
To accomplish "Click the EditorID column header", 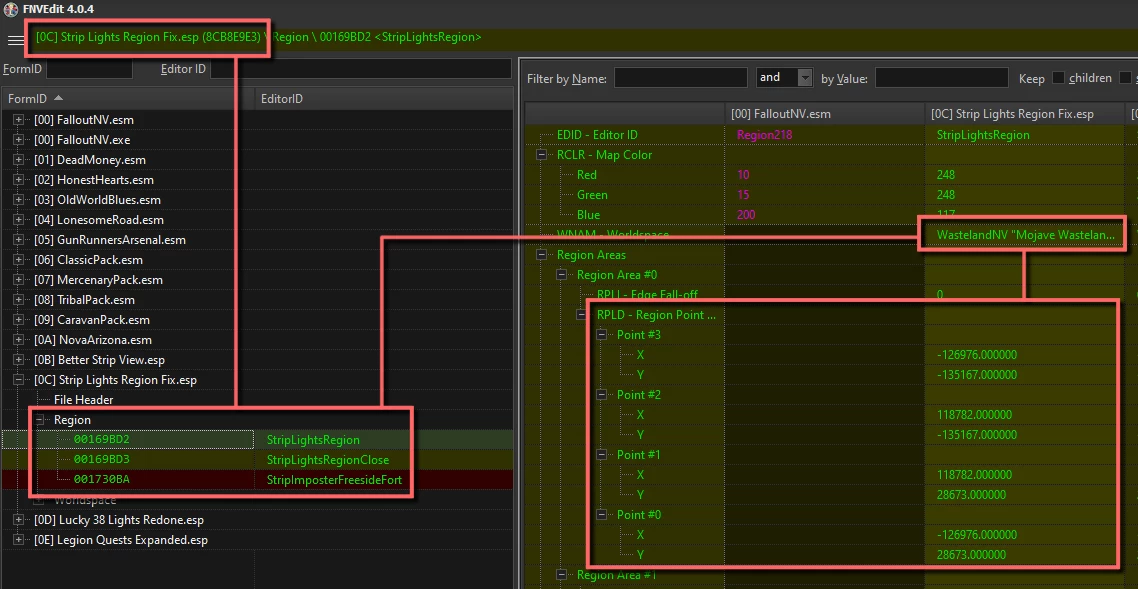I will tap(384, 99).
